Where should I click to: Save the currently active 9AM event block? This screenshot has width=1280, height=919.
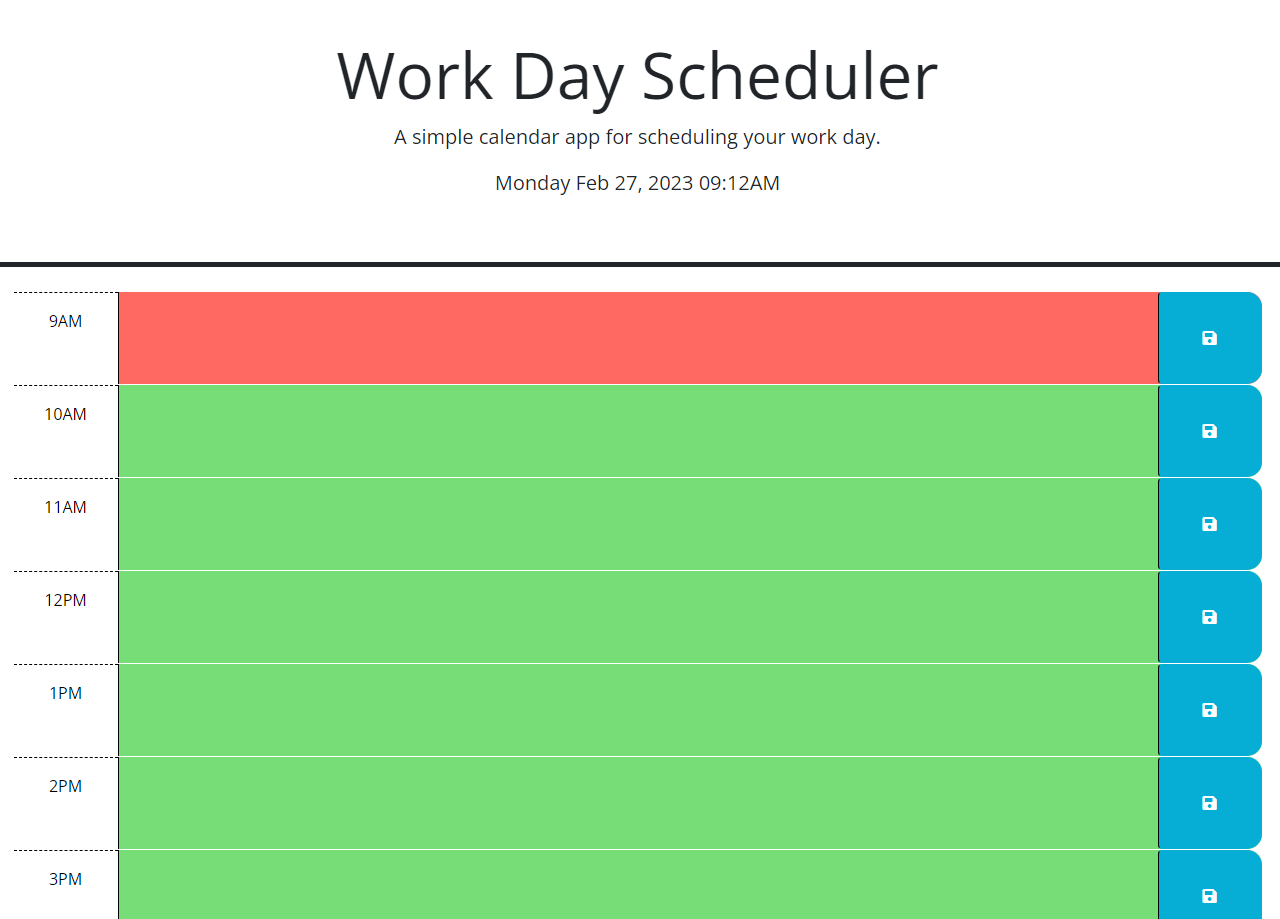coord(1209,337)
